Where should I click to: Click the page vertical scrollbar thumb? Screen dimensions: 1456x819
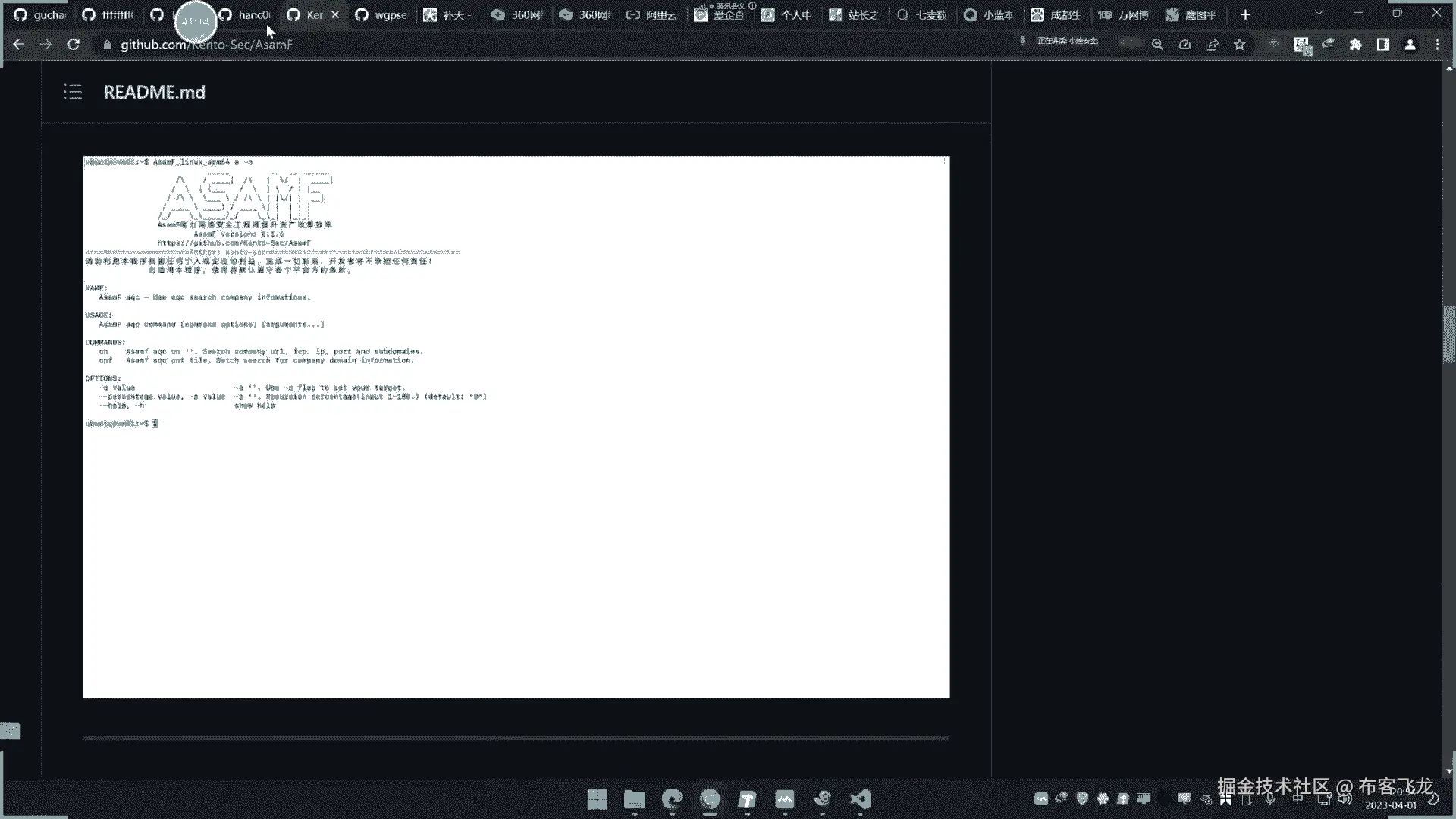coord(1448,334)
